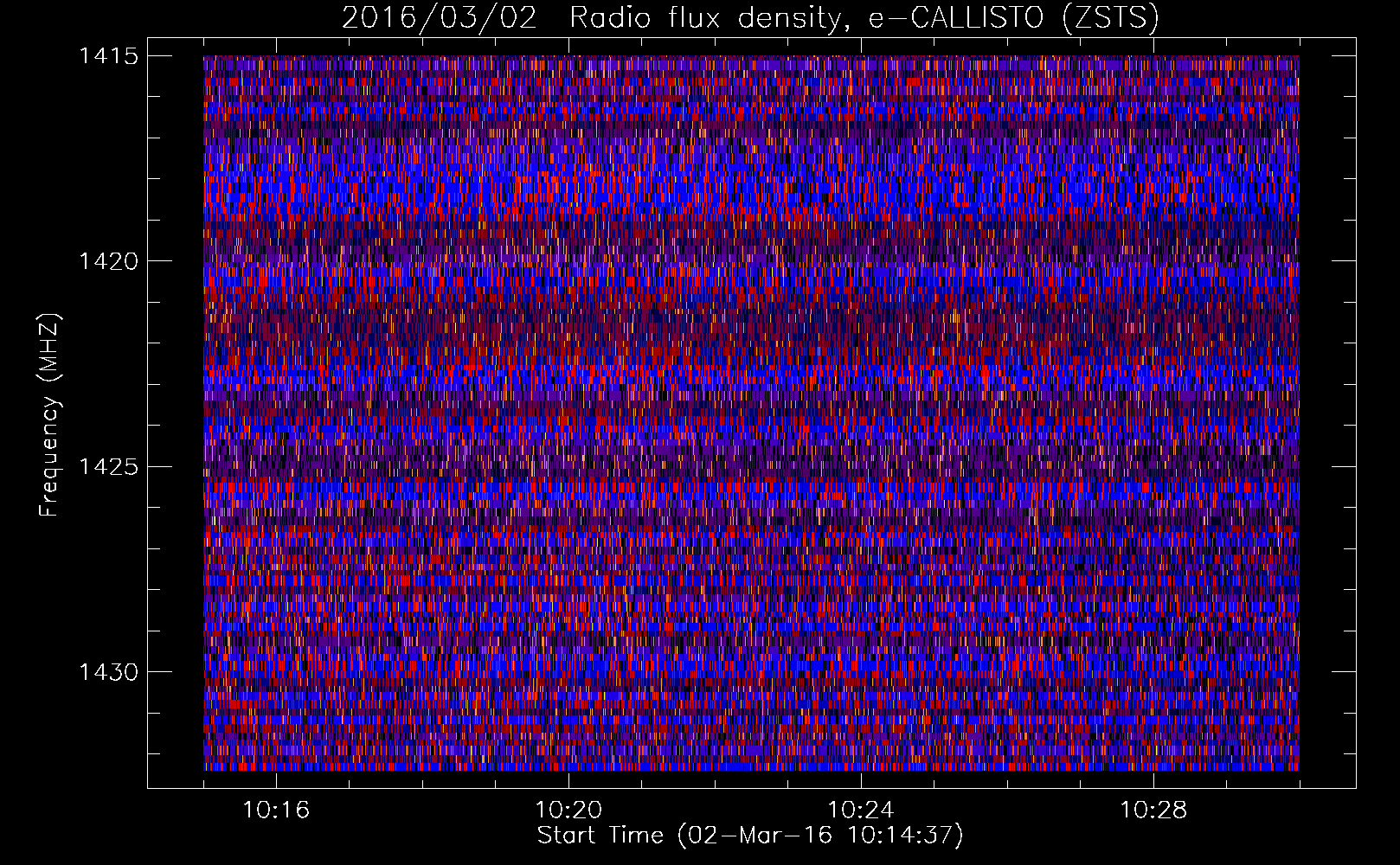
Task: Click the 1415 frequency tick label
Action: pyautogui.click(x=108, y=56)
